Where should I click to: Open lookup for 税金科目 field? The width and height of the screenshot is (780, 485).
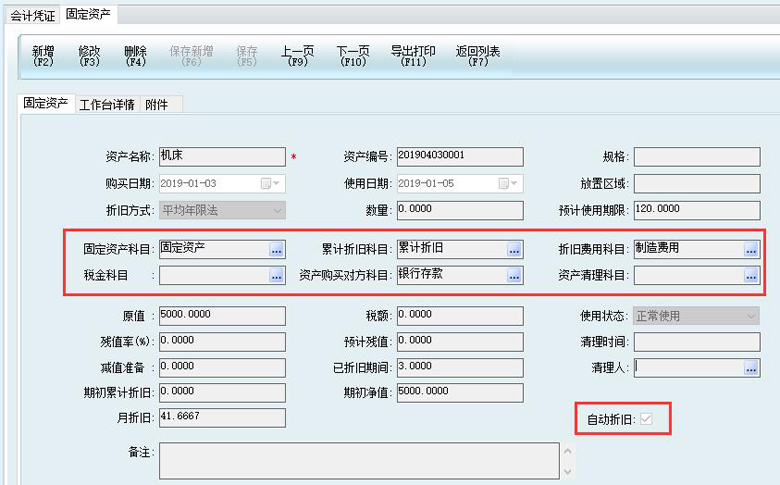pos(277,275)
